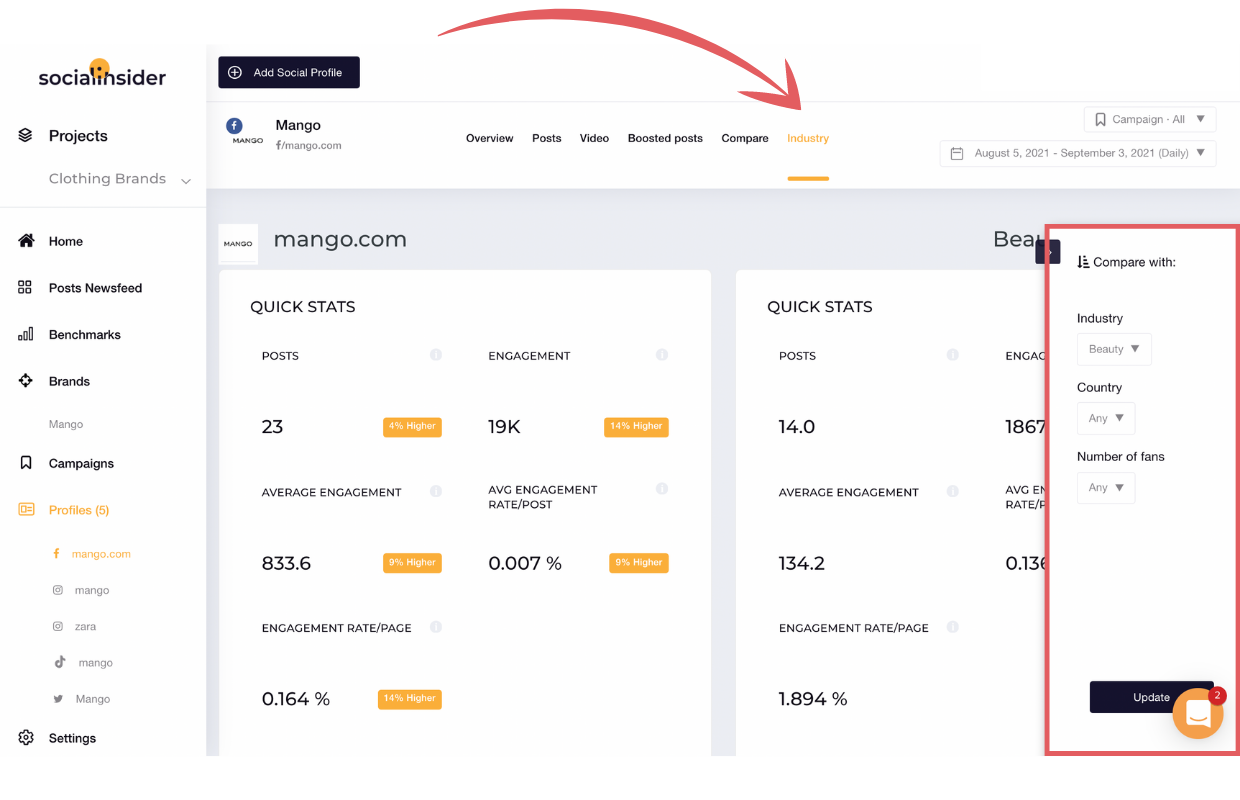
Task: Collapse the Compare with side panel toggle
Action: 1047,252
